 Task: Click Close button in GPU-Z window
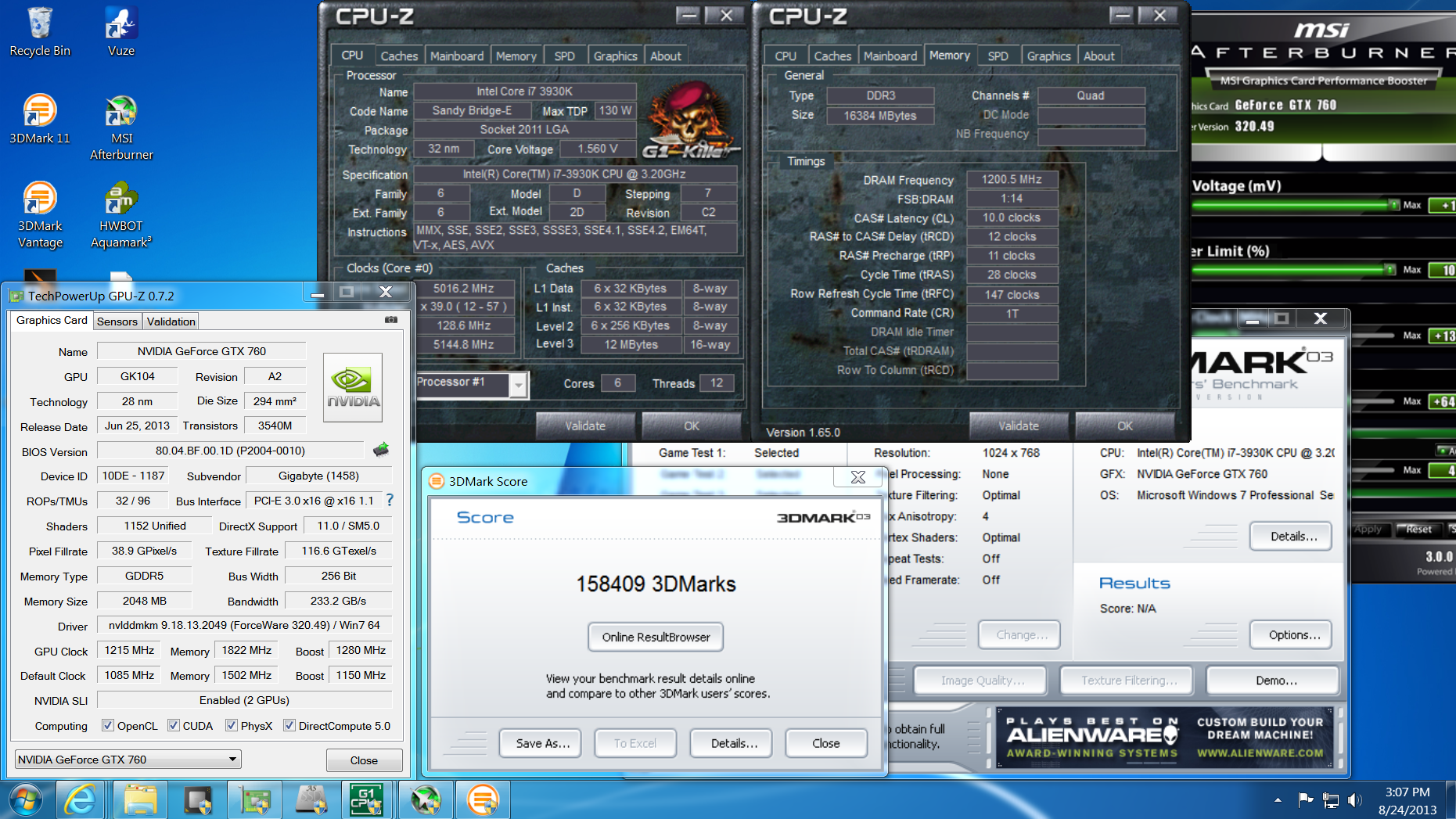[x=364, y=760]
